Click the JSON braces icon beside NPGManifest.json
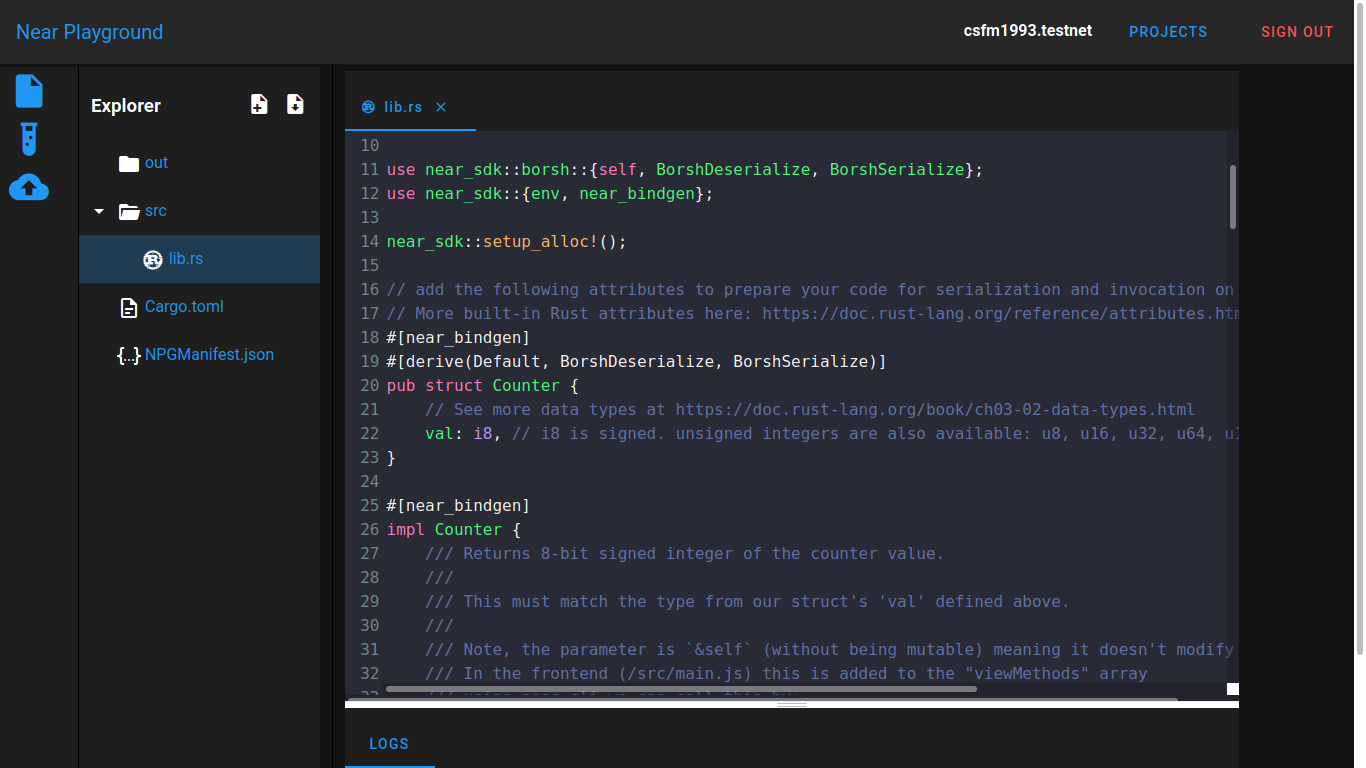The width and height of the screenshot is (1366, 768). tap(129, 355)
